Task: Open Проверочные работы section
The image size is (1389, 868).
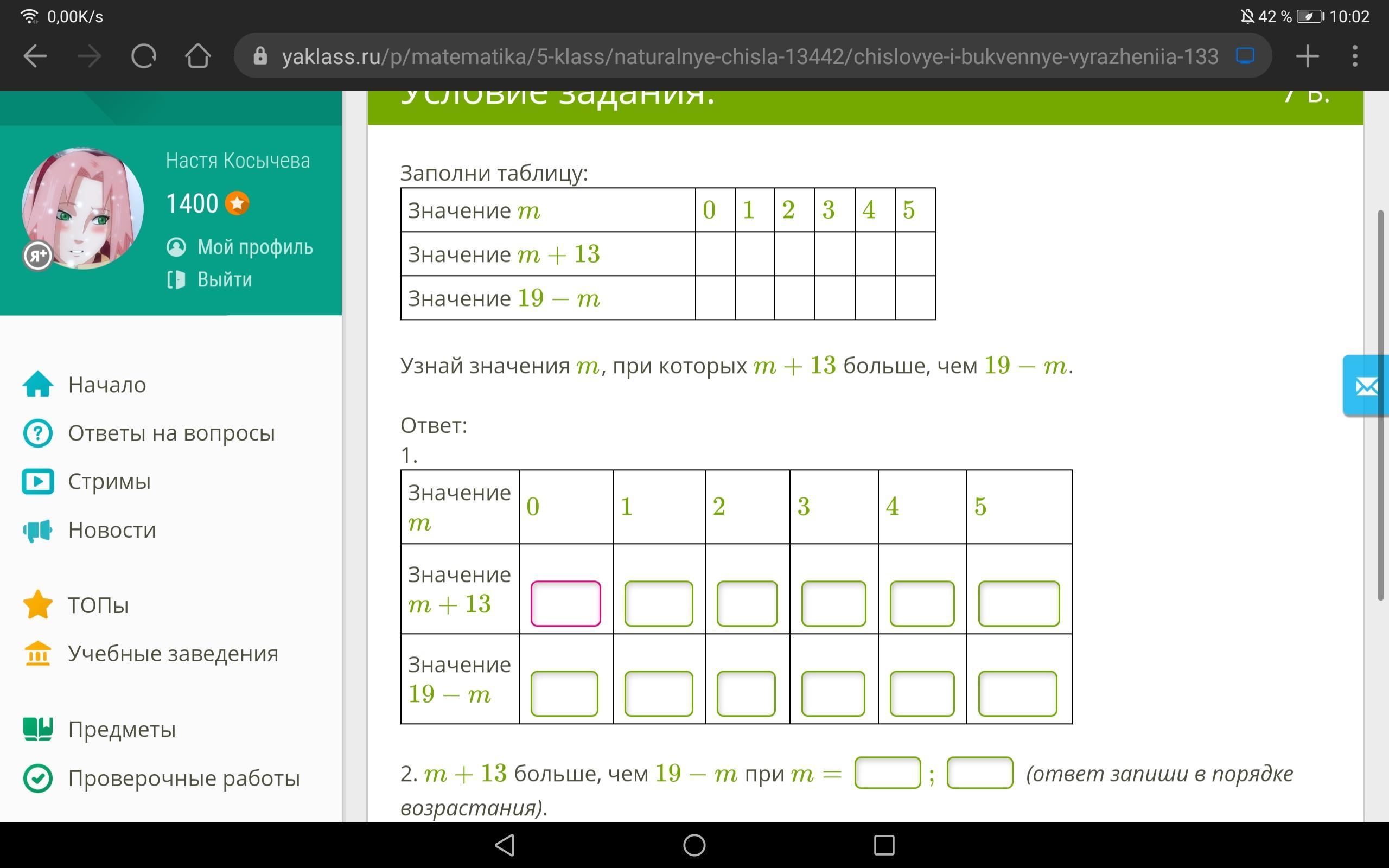Action: click(x=184, y=778)
